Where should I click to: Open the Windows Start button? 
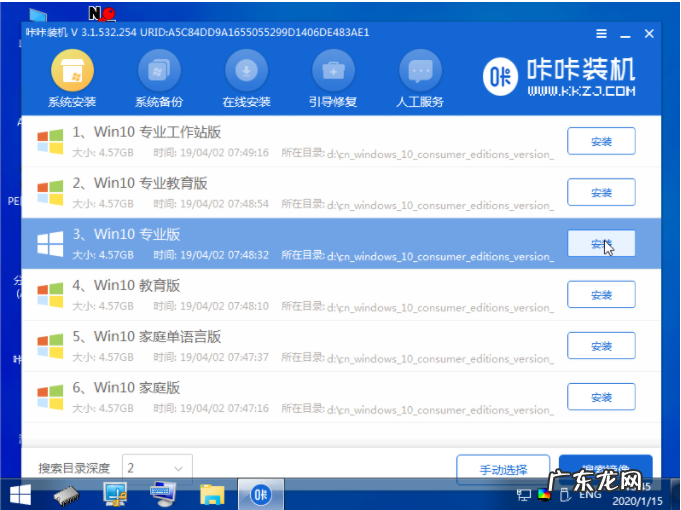(x=20, y=495)
